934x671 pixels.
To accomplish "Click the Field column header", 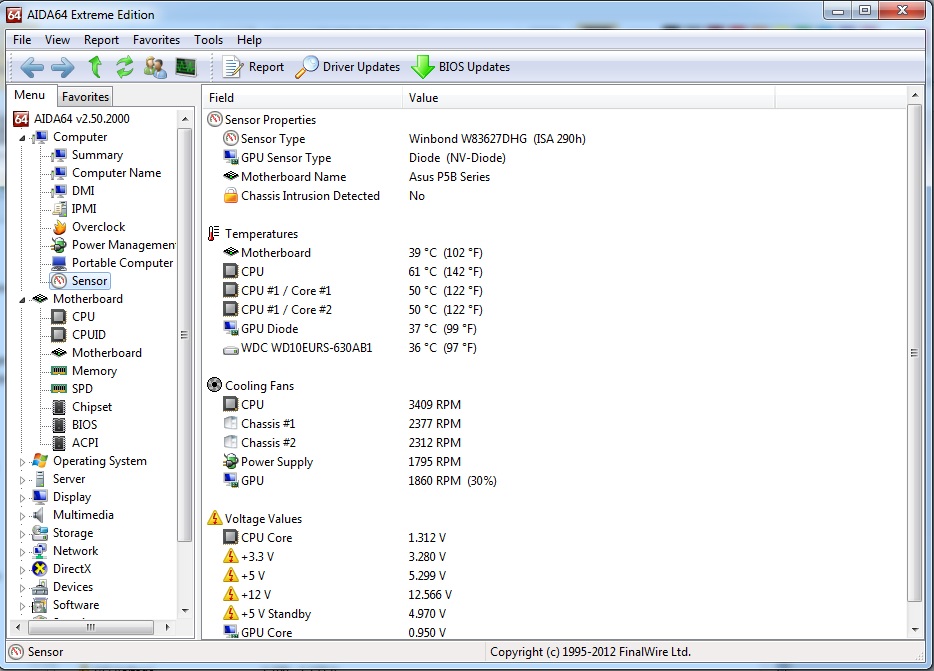I will coord(304,98).
